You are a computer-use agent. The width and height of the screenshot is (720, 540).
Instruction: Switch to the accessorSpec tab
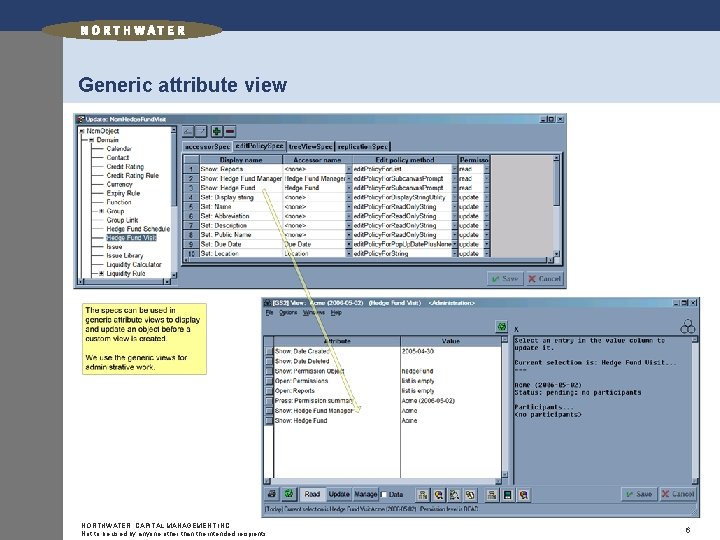click(x=208, y=146)
